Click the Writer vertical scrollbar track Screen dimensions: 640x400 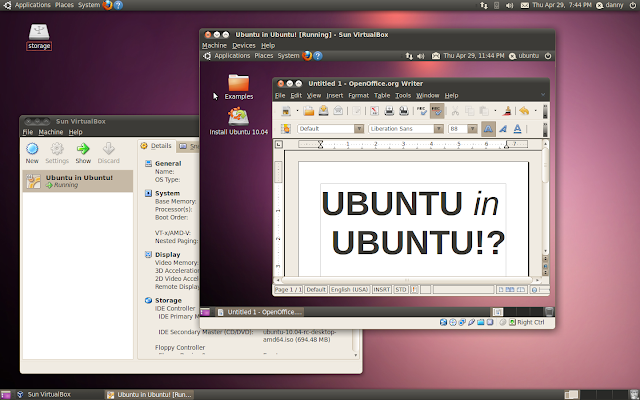point(545,196)
